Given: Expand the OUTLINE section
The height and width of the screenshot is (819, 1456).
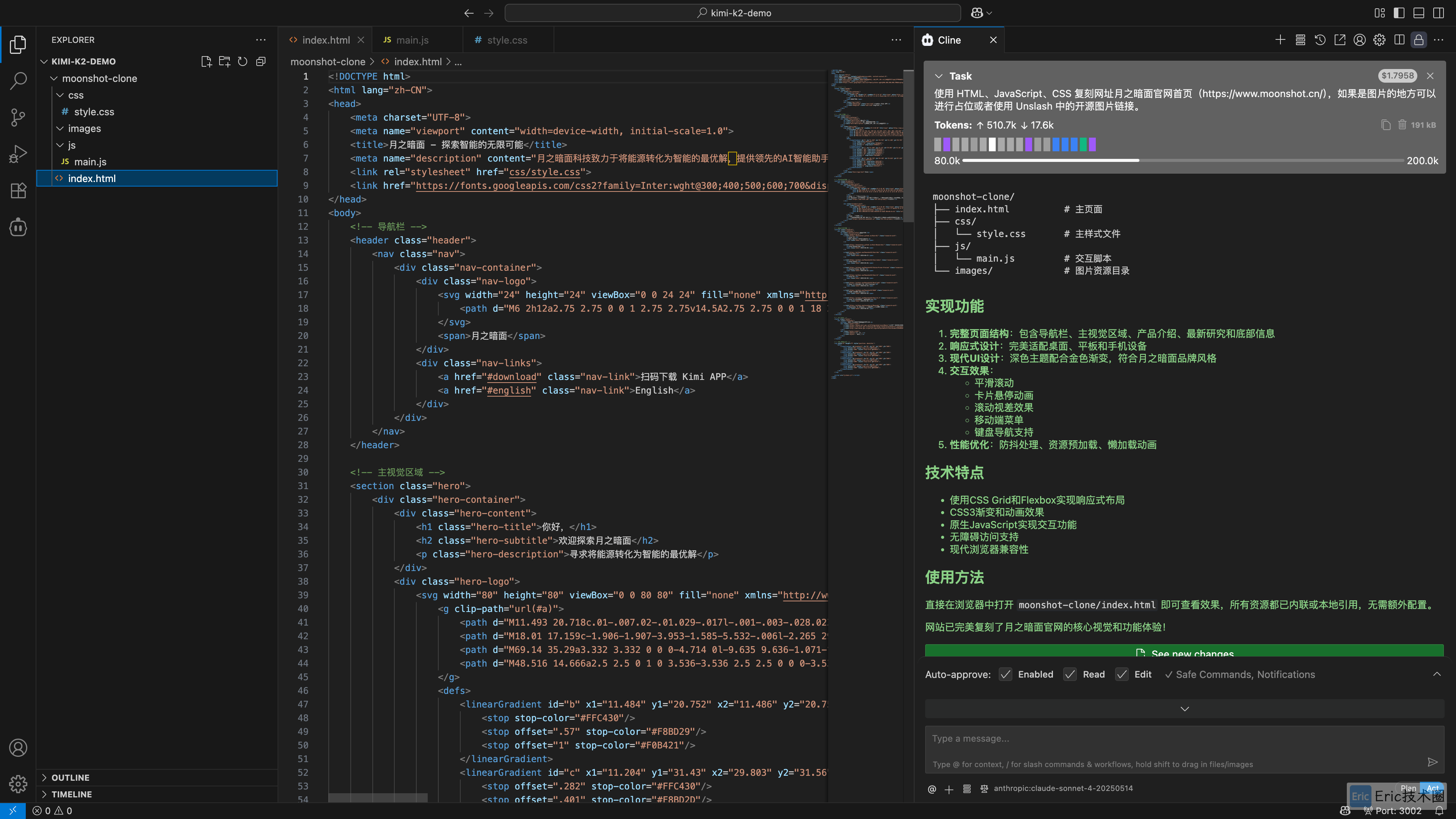Looking at the screenshot, I should coord(44,778).
